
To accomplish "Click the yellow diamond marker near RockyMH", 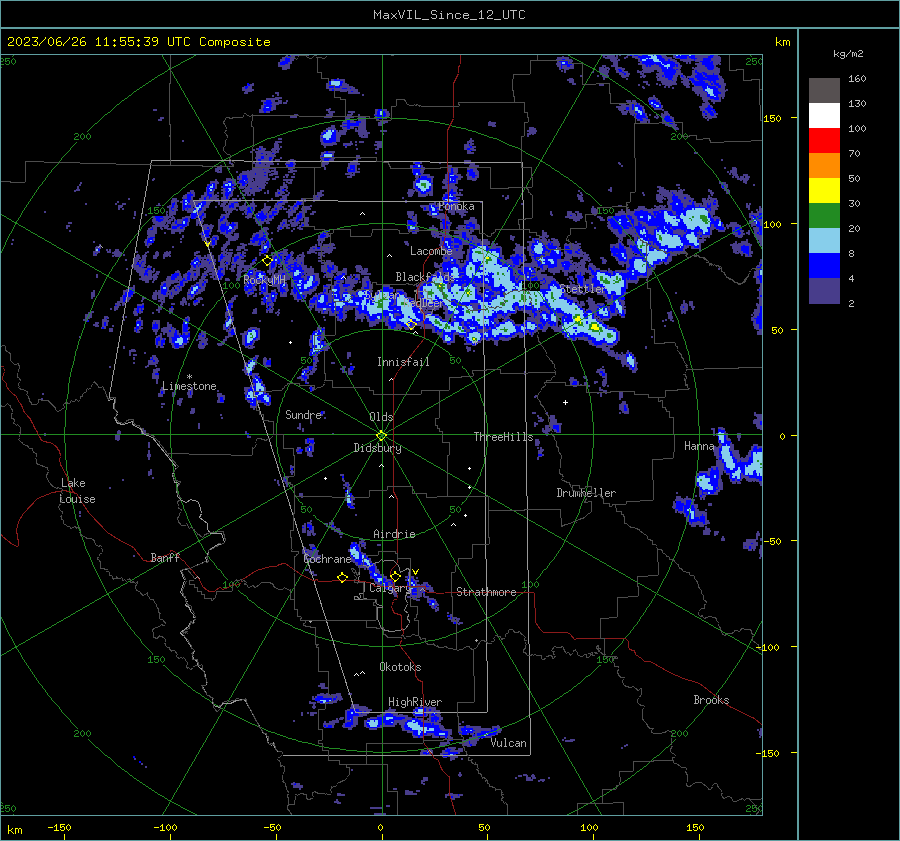I will click(x=267, y=261).
